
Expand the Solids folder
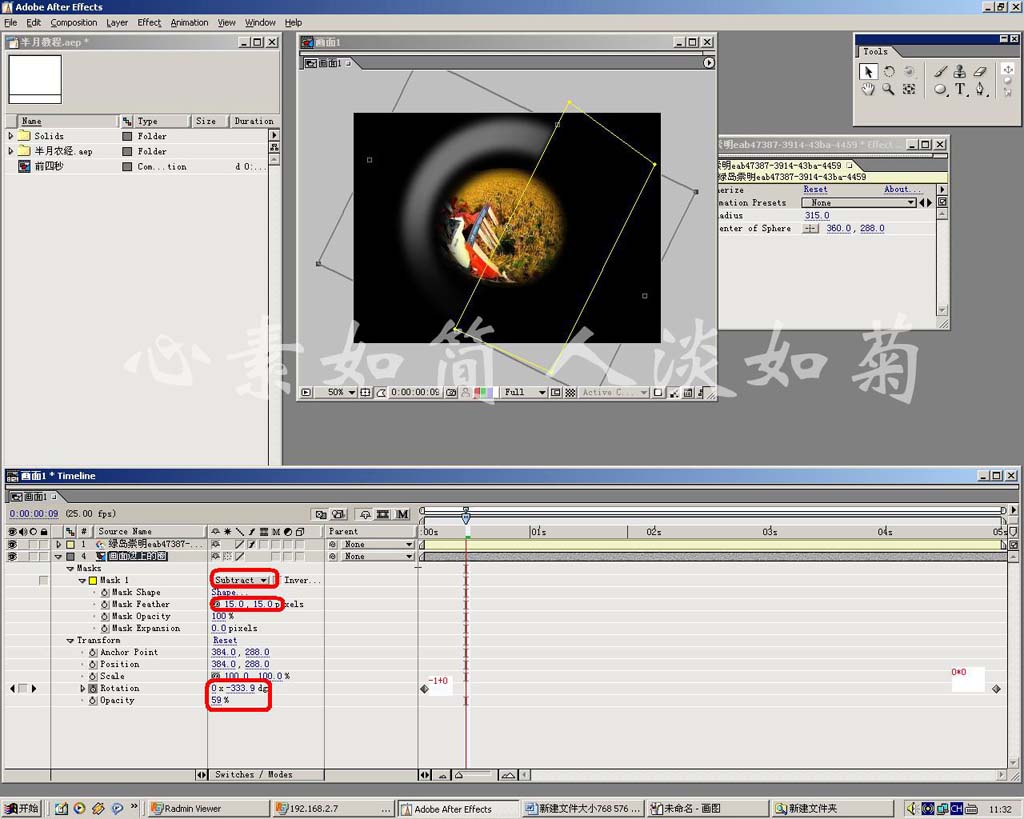point(10,136)
